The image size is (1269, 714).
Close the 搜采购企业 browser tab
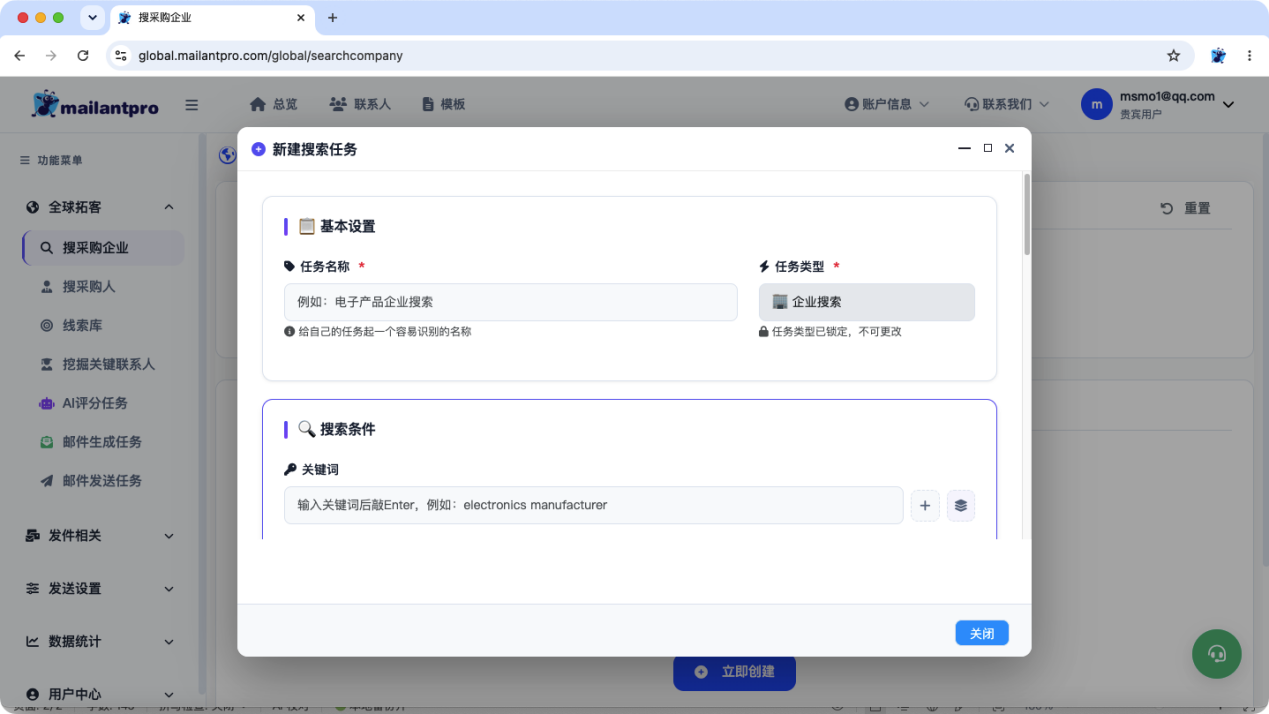[301, 18]
